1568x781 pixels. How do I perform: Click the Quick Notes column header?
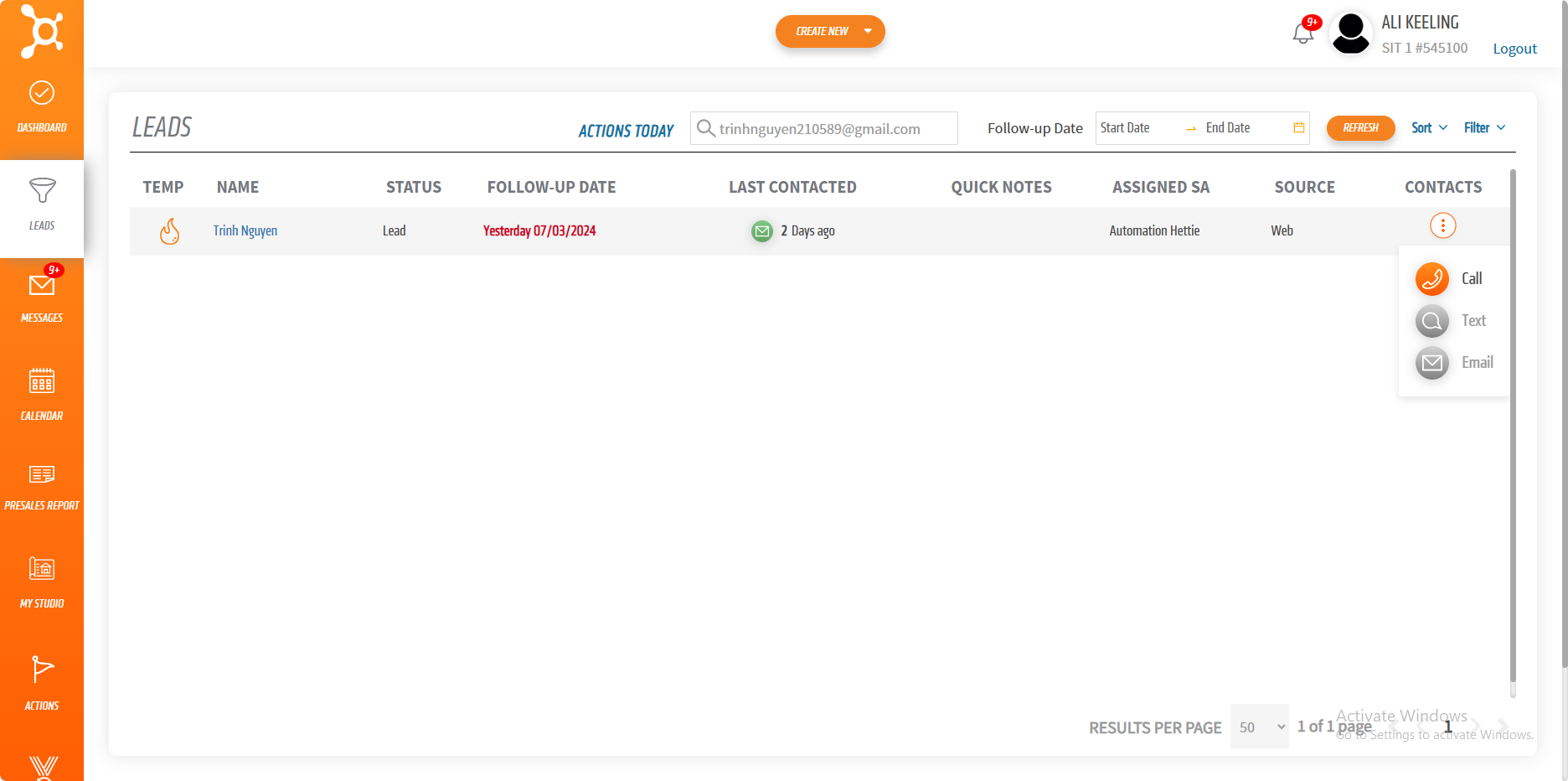(x=1002, y=187)
